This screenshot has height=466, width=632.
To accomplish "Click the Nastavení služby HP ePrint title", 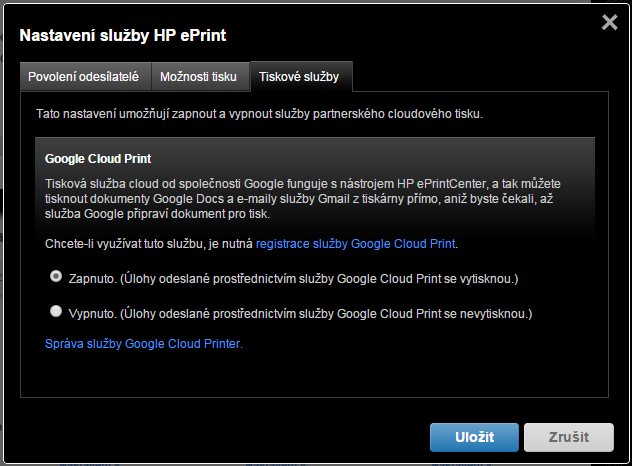I will point(123,35).
